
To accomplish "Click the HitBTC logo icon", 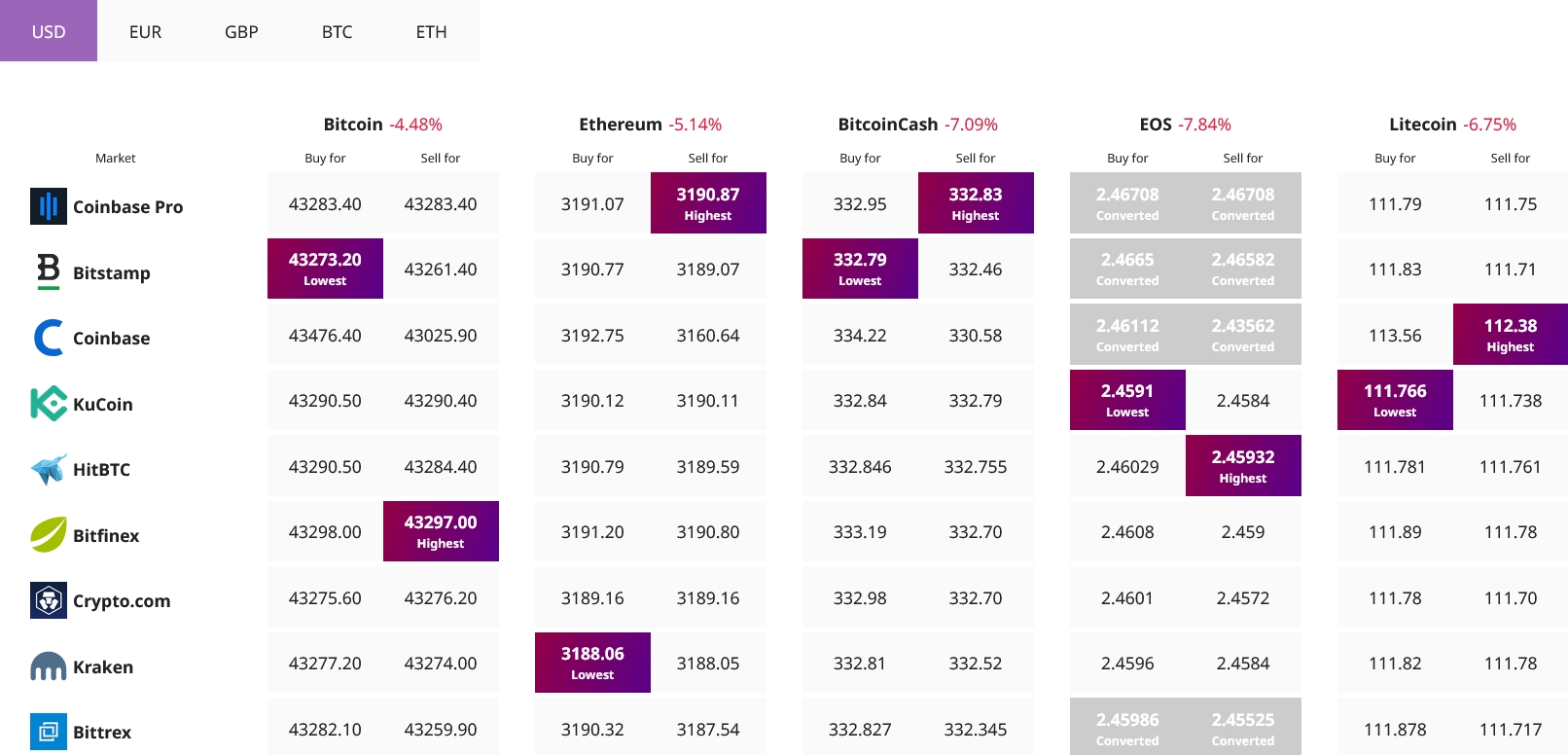I will [49, 469].
